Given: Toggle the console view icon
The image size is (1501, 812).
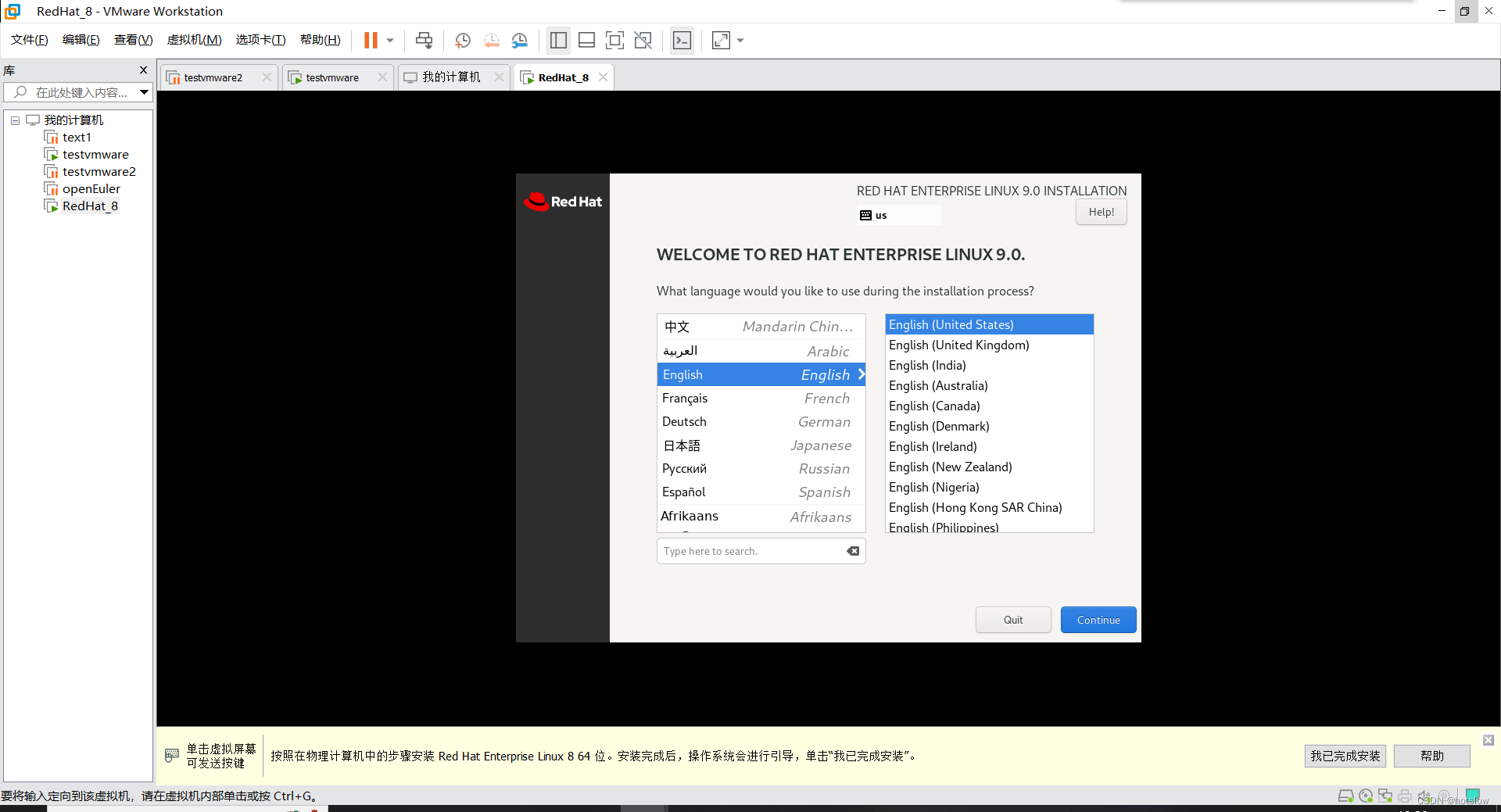Looking at the screenshot, I should click(x=682, y=41).
